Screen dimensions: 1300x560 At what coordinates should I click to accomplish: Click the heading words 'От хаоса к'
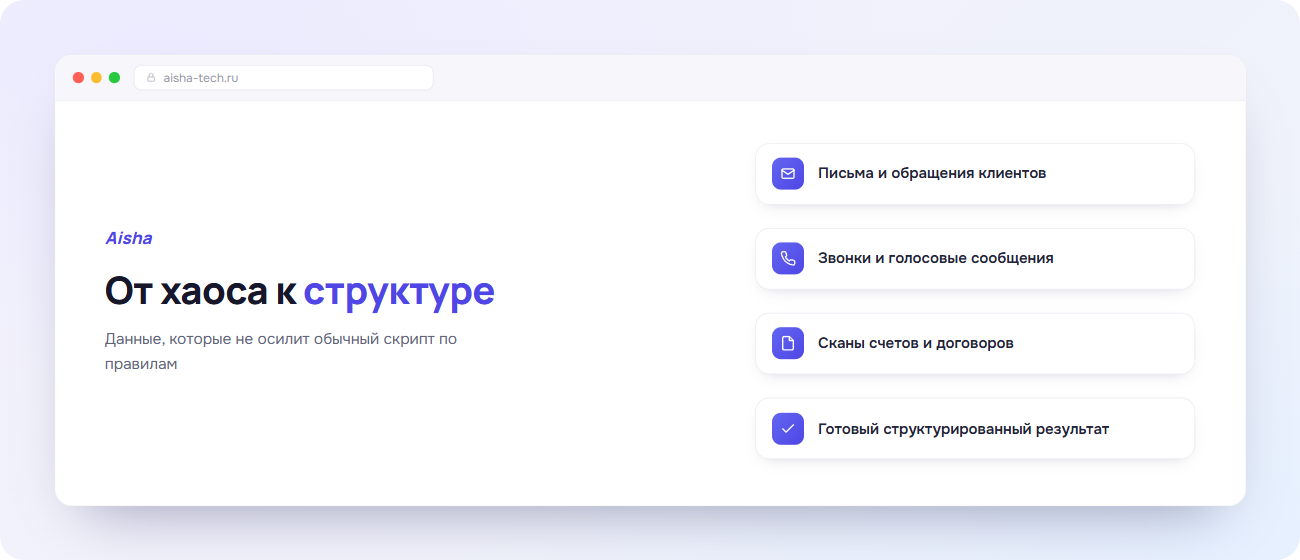click(x=201, y=291)
